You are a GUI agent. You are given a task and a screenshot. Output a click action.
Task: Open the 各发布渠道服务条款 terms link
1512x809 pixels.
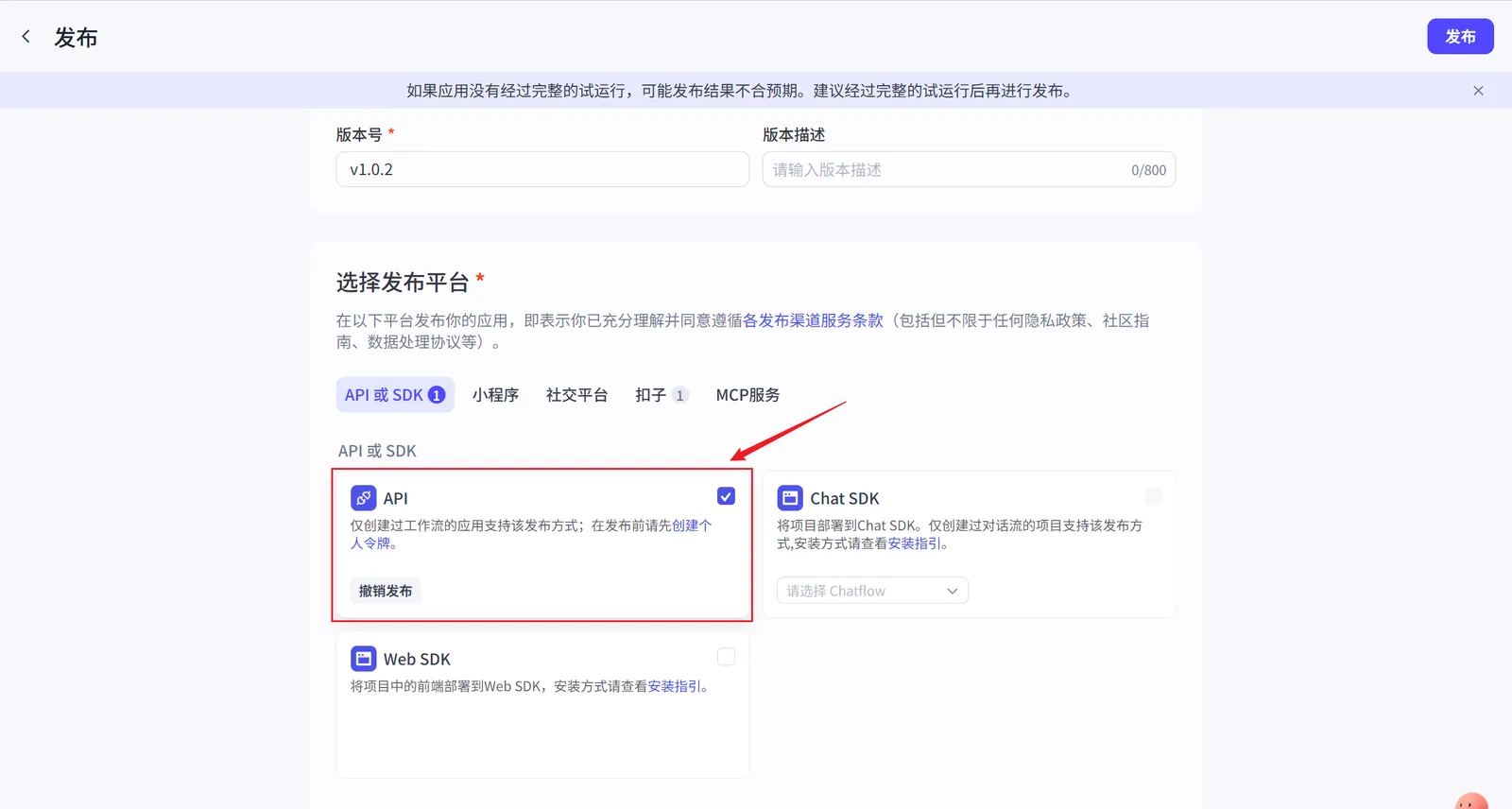(x=813, y=320)
